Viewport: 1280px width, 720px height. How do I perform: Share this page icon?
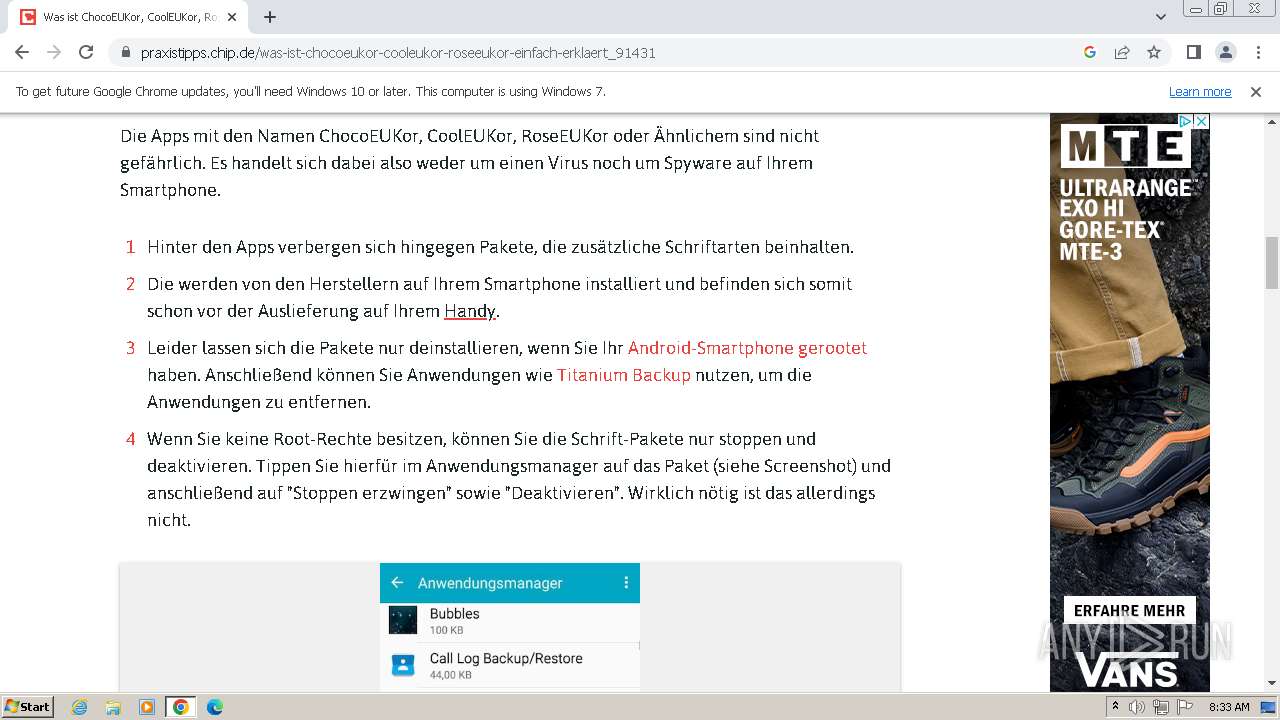coord(1122,52)
